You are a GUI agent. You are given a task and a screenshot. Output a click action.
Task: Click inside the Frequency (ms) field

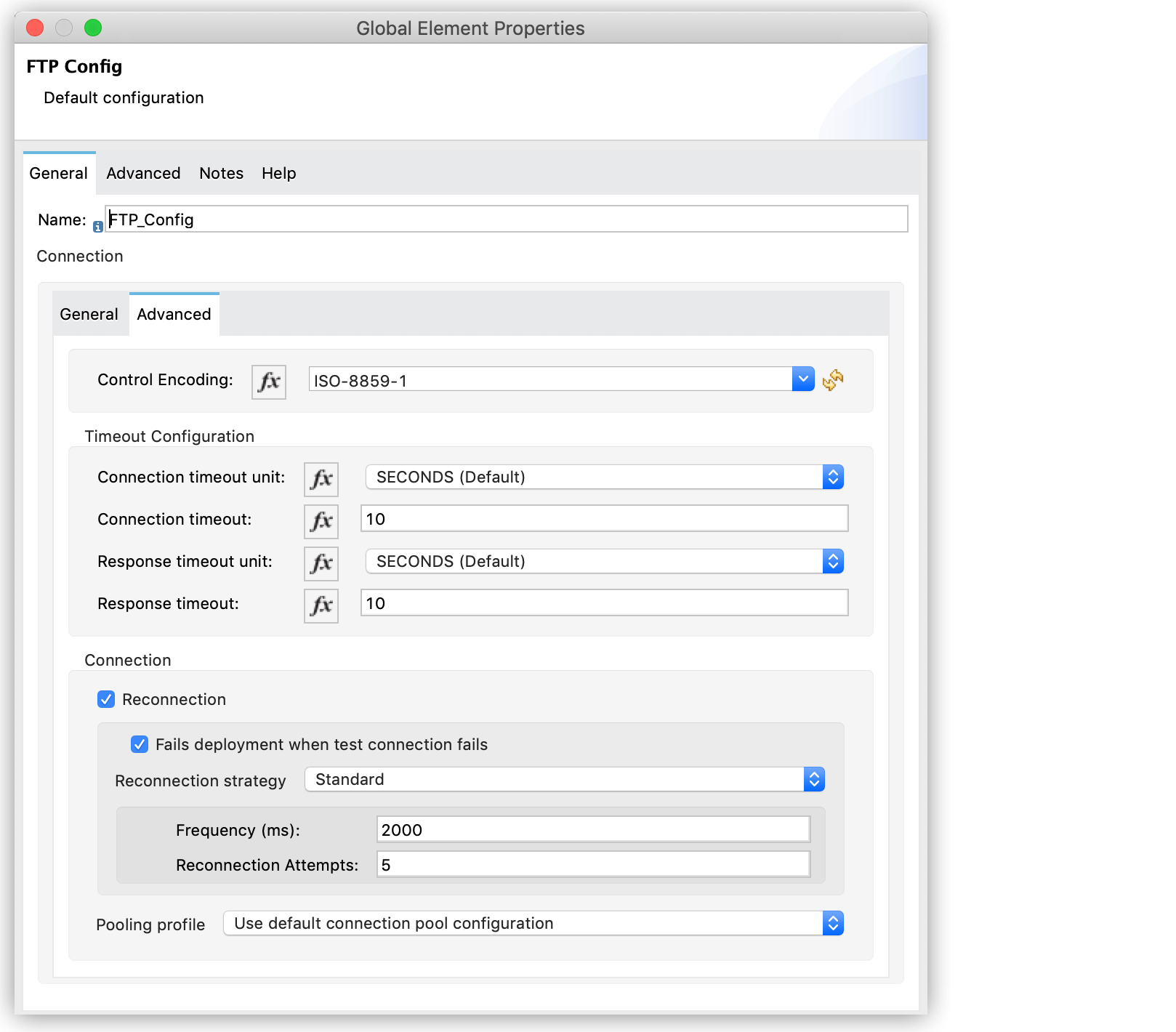(592, 829)
